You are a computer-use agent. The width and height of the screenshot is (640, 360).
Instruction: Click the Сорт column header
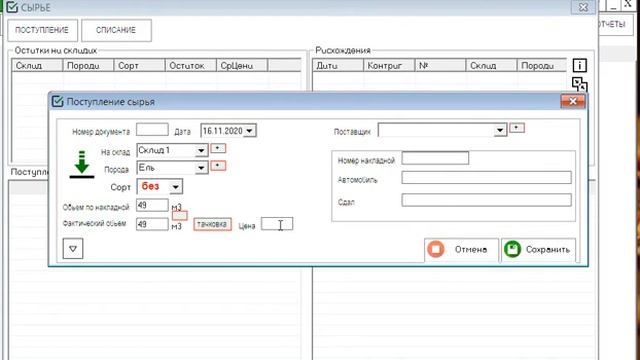(140, 65)
